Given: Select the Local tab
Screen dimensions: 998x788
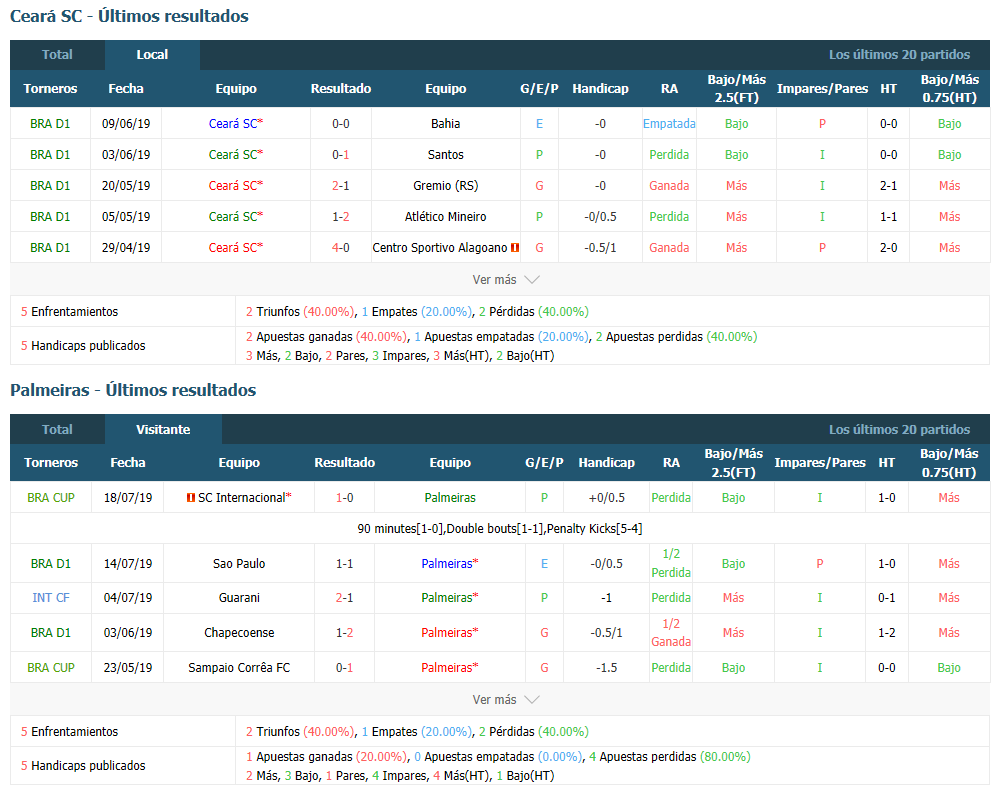Looking at the screenshot, I should [152, 55].
